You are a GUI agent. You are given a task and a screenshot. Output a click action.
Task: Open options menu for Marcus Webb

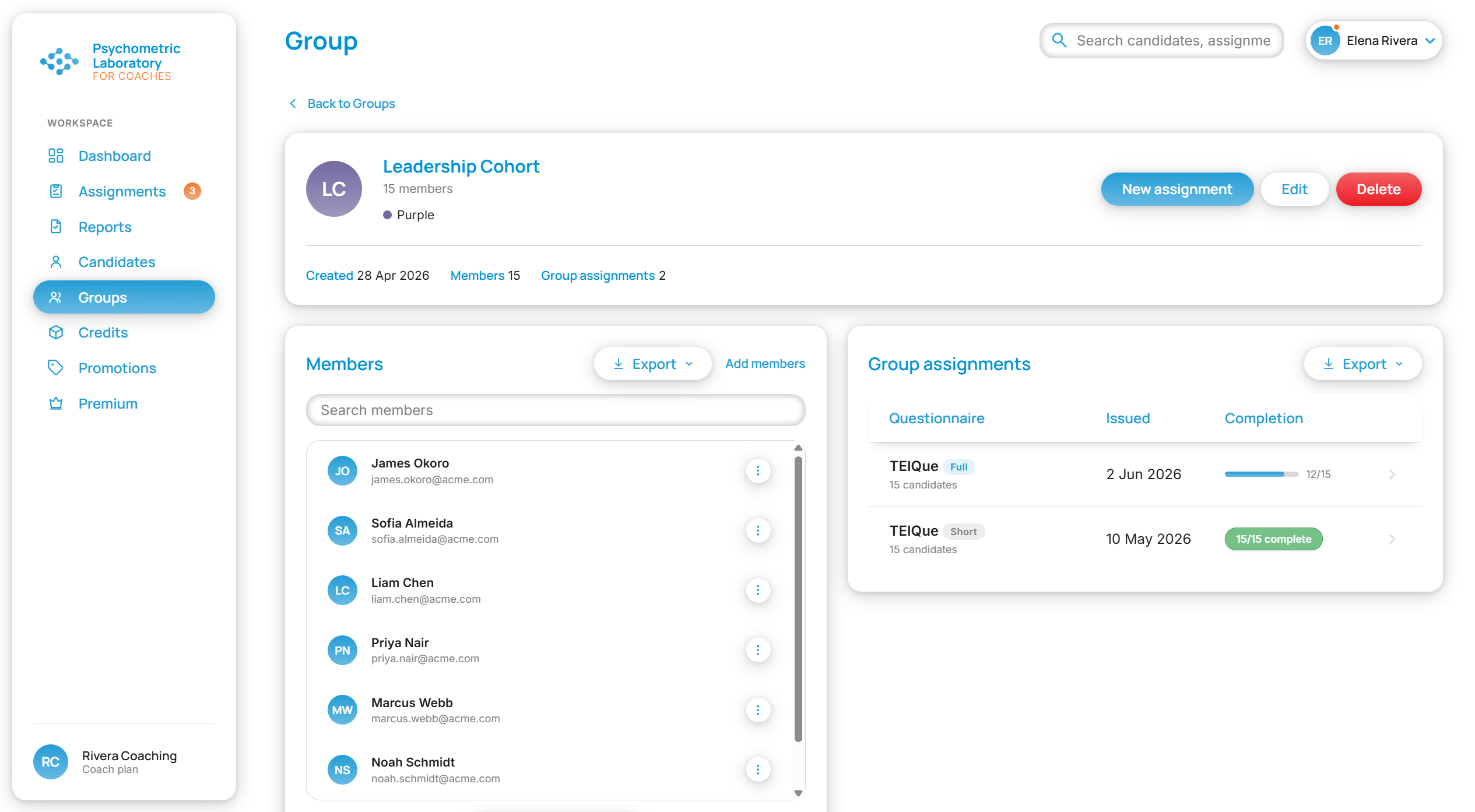coord(758,710)
